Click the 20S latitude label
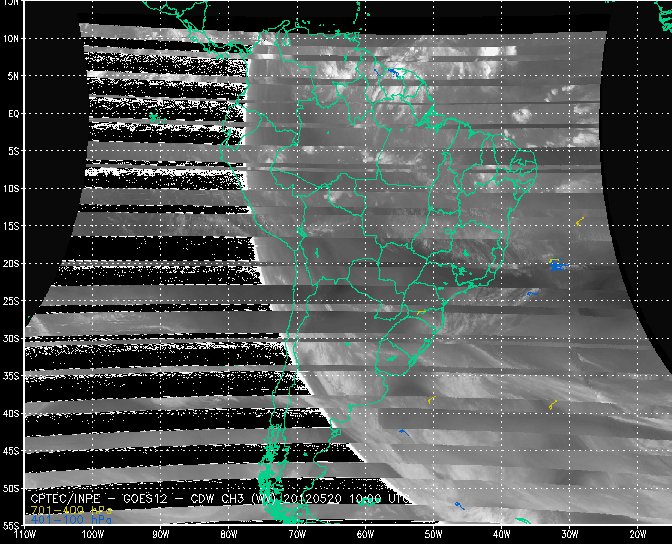This screenshot has width=672, height=544. [11, 264]
